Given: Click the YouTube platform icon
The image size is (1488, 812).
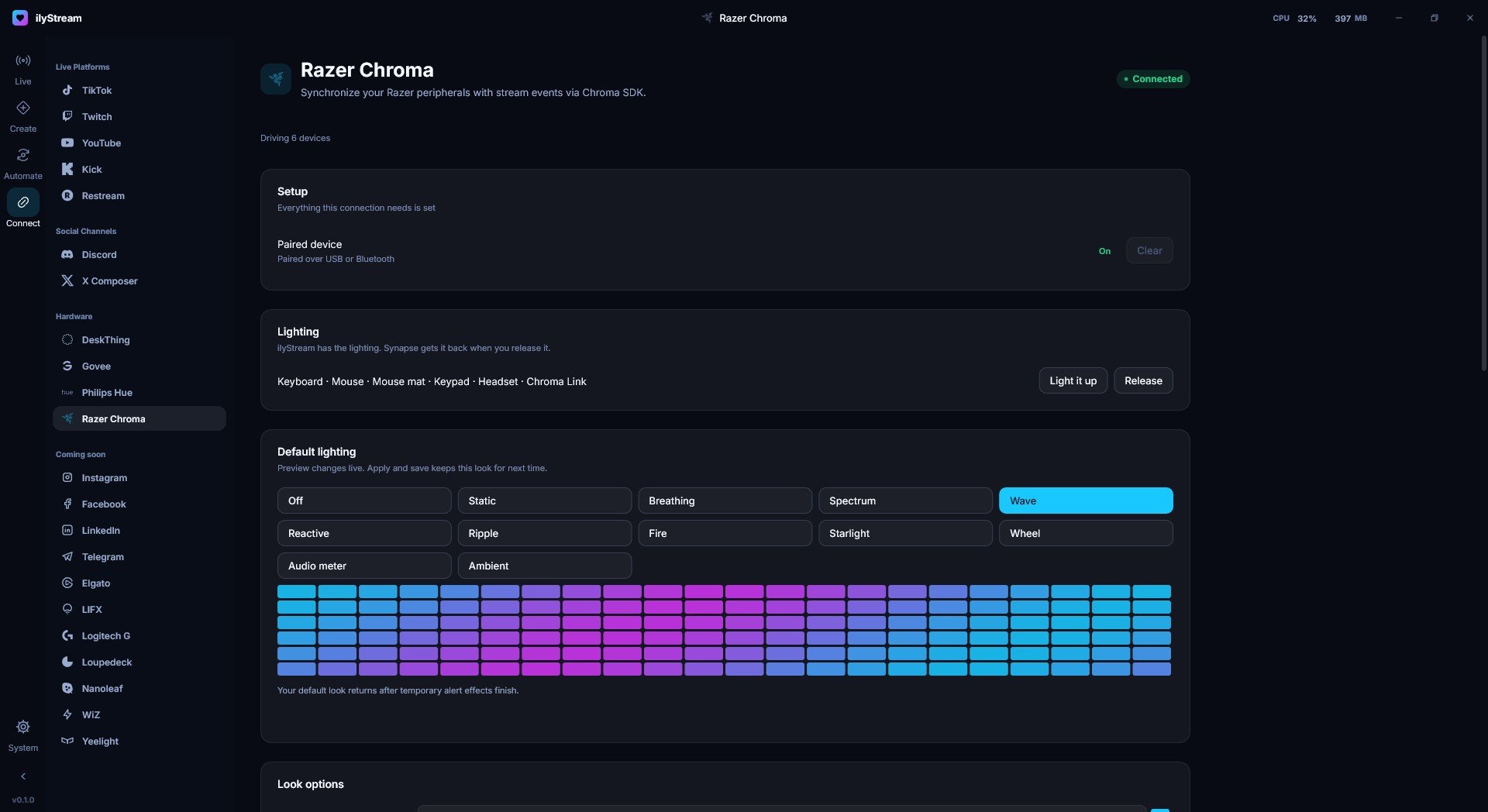Looking at the screenshot, I should (x=67, y=143).
